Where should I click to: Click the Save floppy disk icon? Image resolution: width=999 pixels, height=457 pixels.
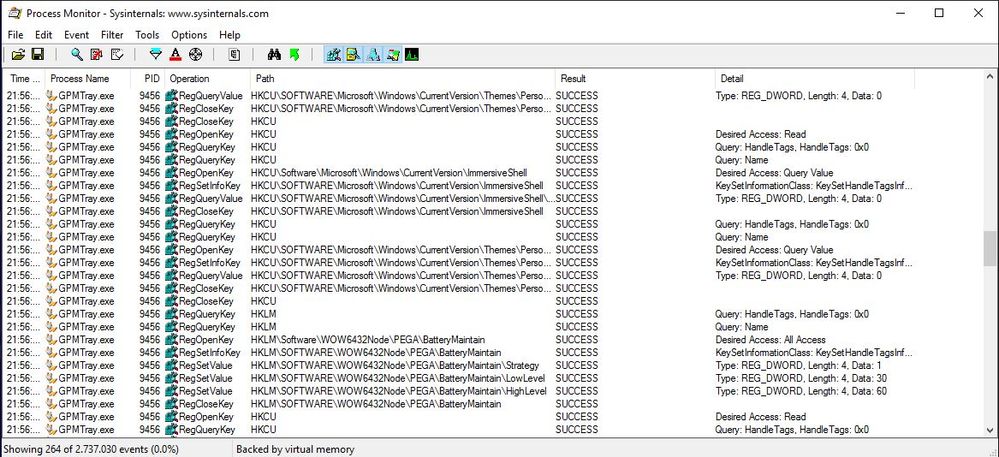[x=37, y=54]
